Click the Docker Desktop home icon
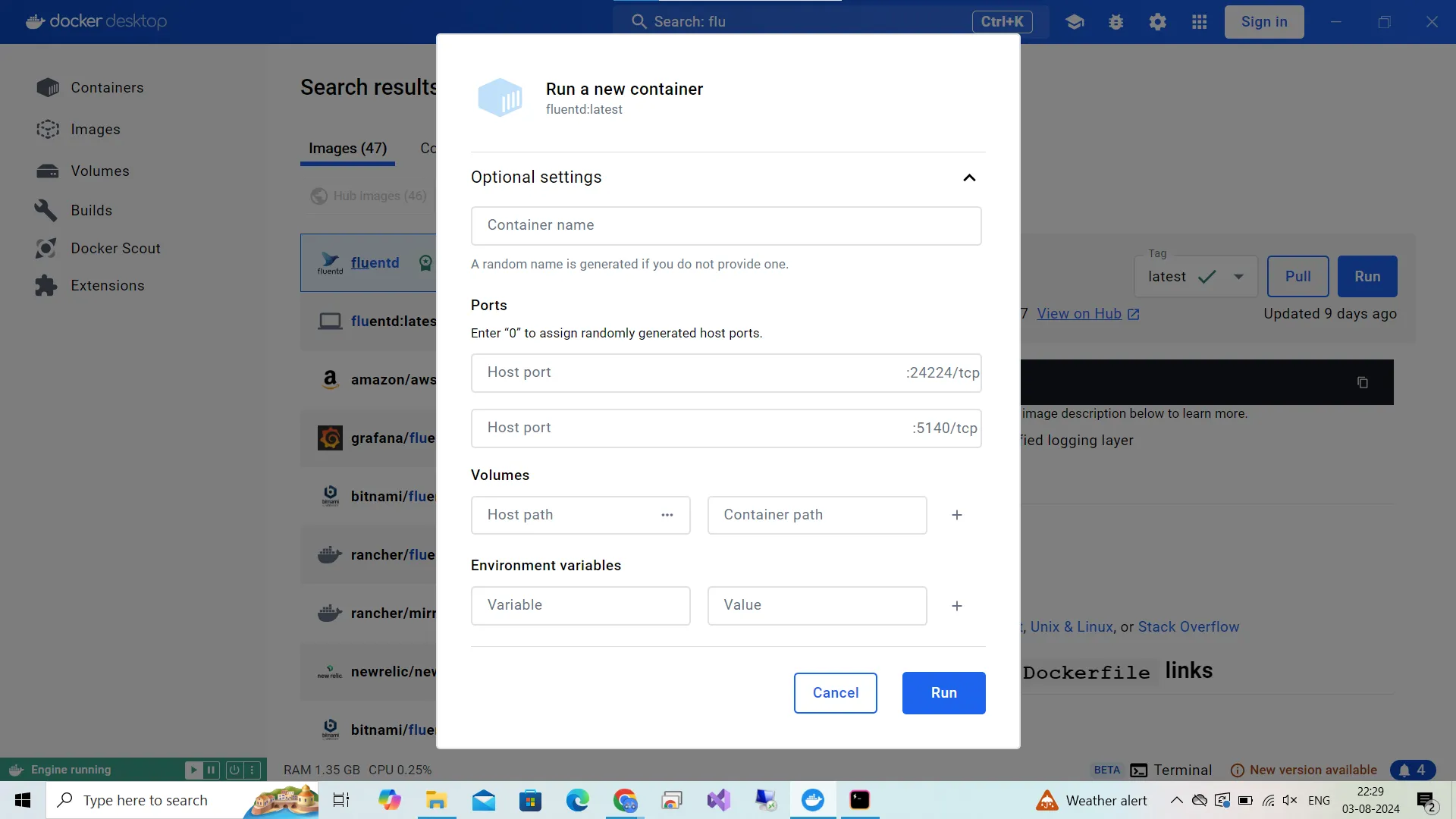 pos(35,21)
